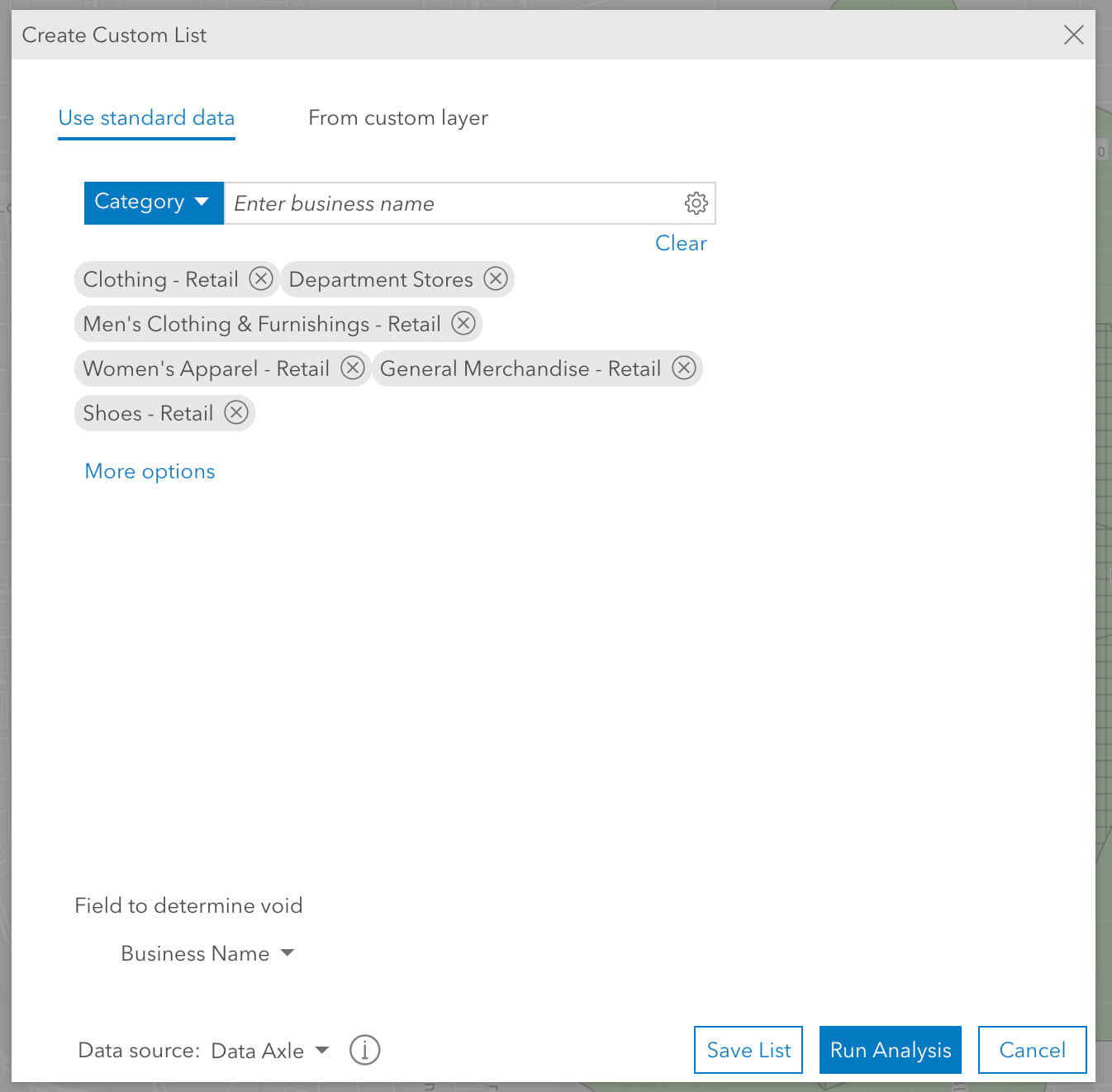Remove the Shoes - Retail category chip

236,413
